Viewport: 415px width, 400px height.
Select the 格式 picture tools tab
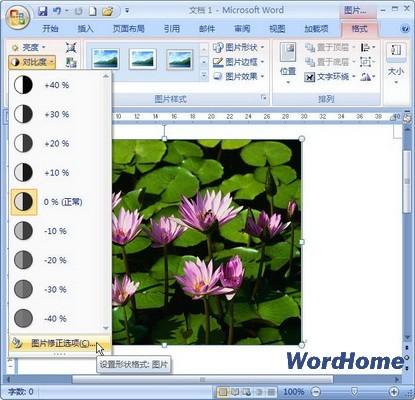359,29
